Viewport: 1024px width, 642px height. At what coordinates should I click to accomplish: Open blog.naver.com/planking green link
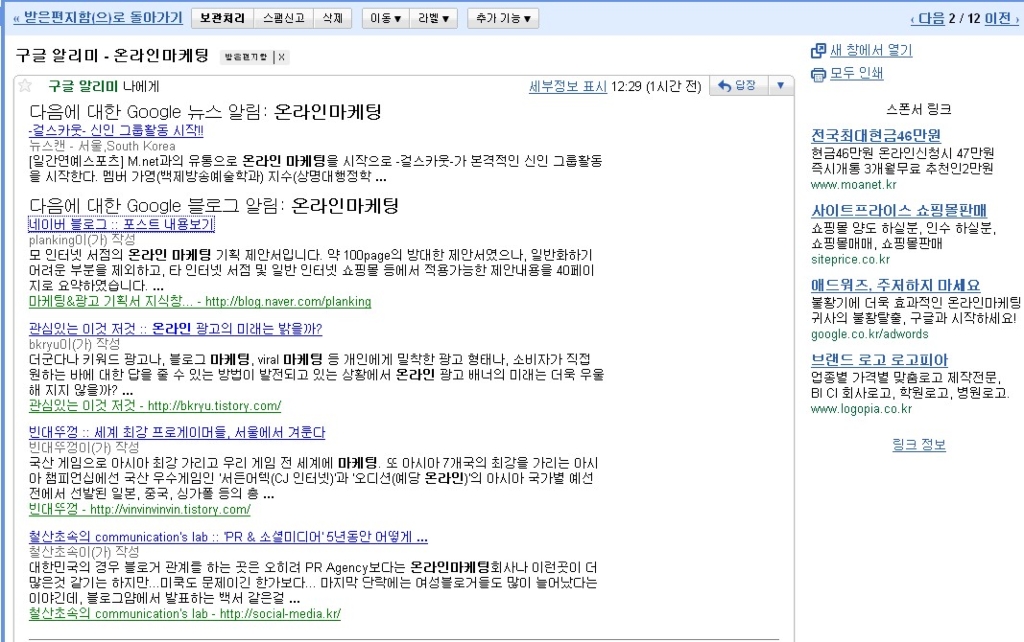(x=200, y=301)
